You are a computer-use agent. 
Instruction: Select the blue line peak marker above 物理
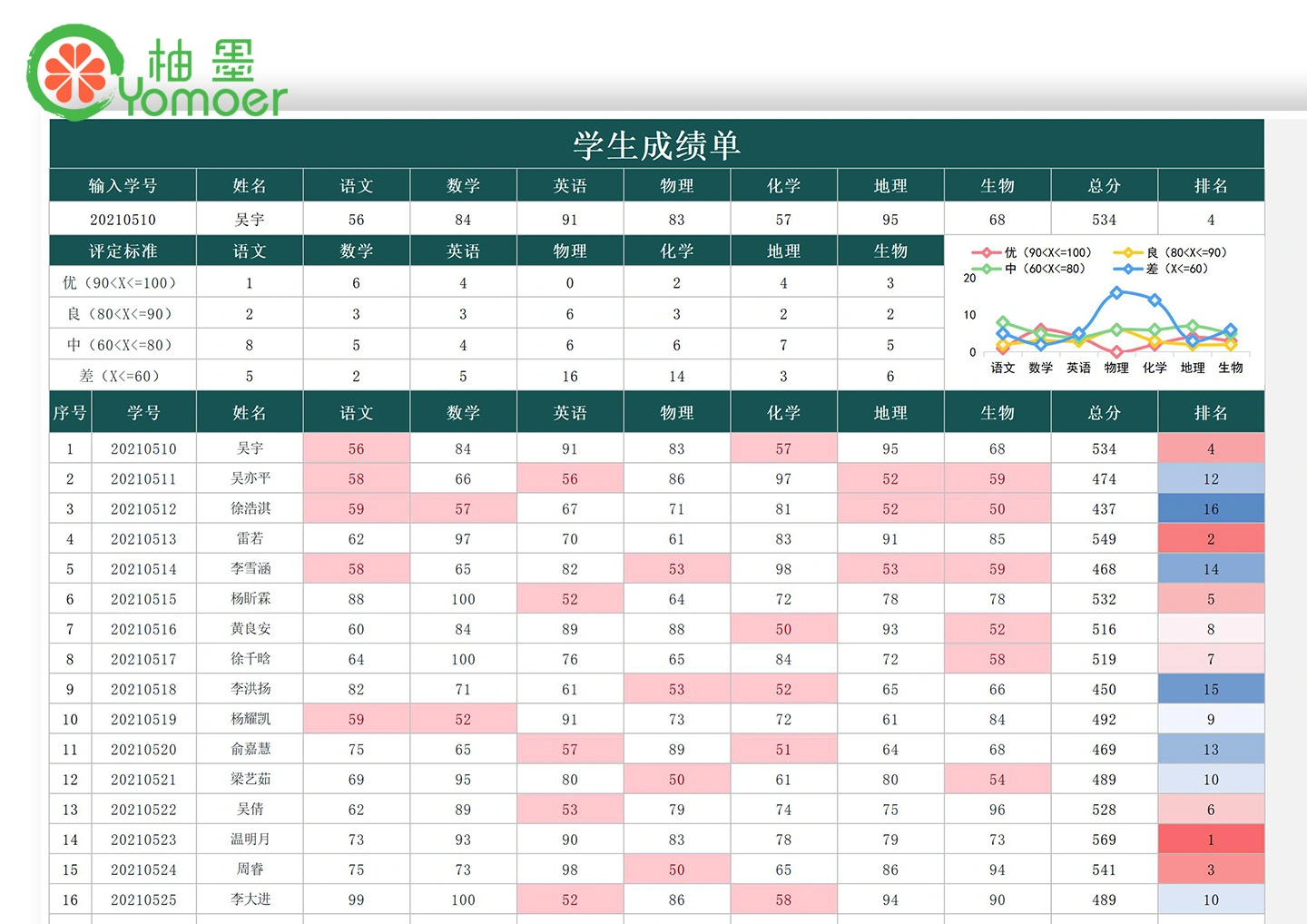(x=1116, y=292)
